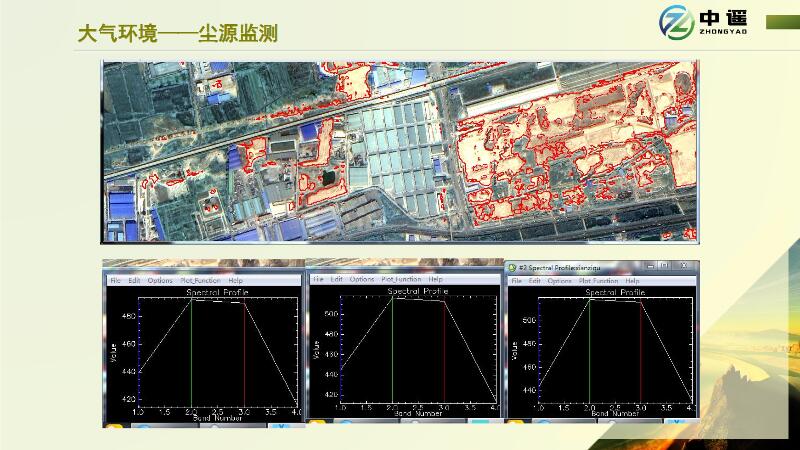
Task: Open Options menu in middle Spectral Profile window
Action: click(362, 280)
